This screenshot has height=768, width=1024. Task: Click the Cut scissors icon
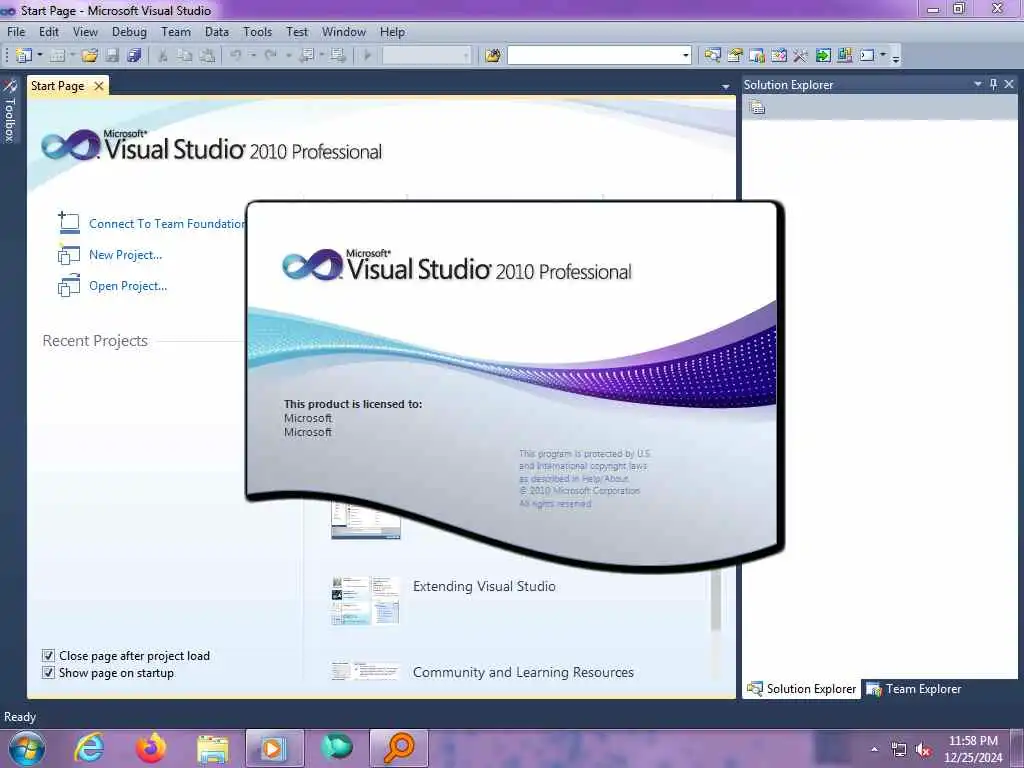pos(163,56)
